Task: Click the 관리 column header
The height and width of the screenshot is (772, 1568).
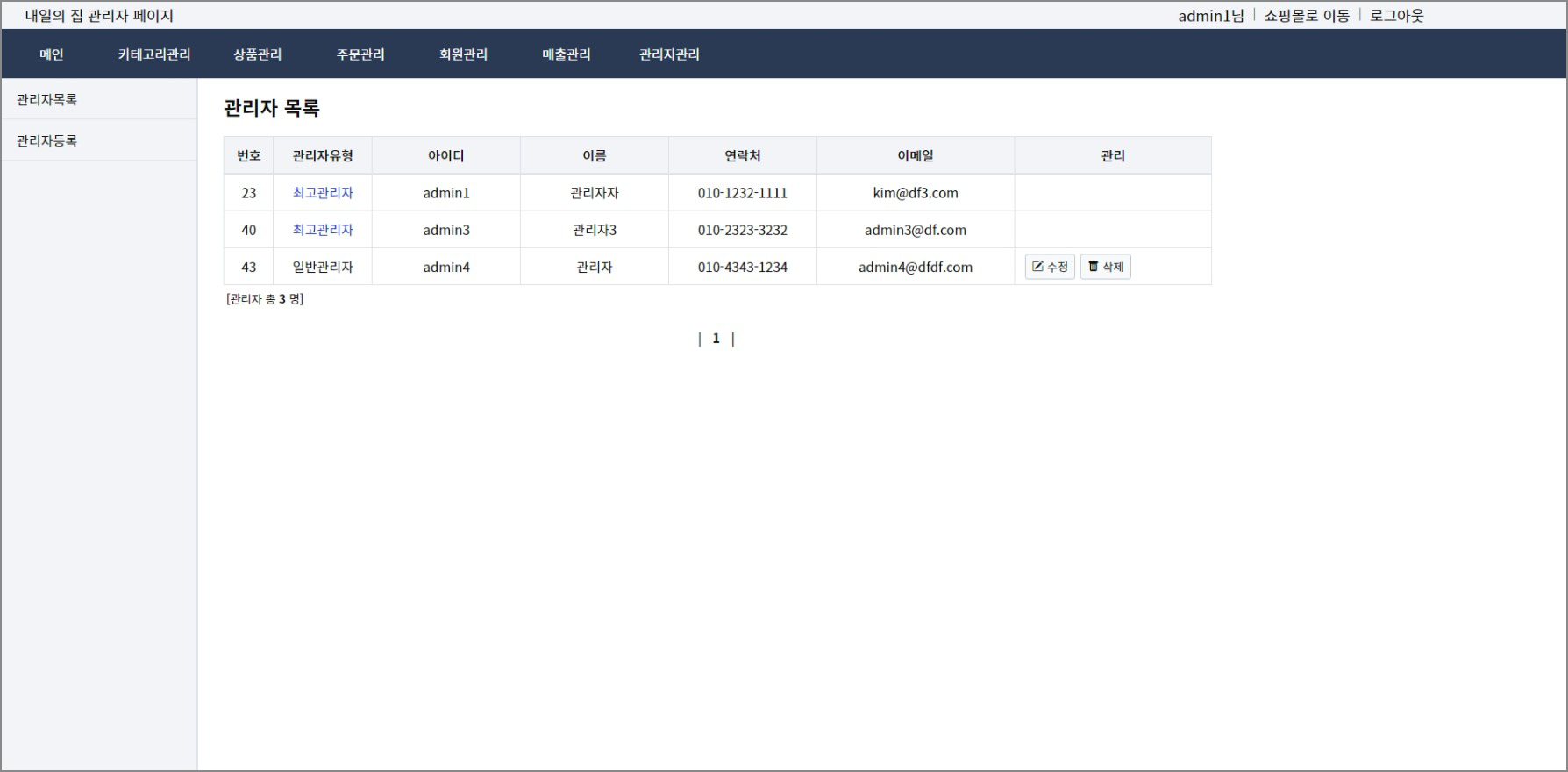Action: click(1113, 155)
